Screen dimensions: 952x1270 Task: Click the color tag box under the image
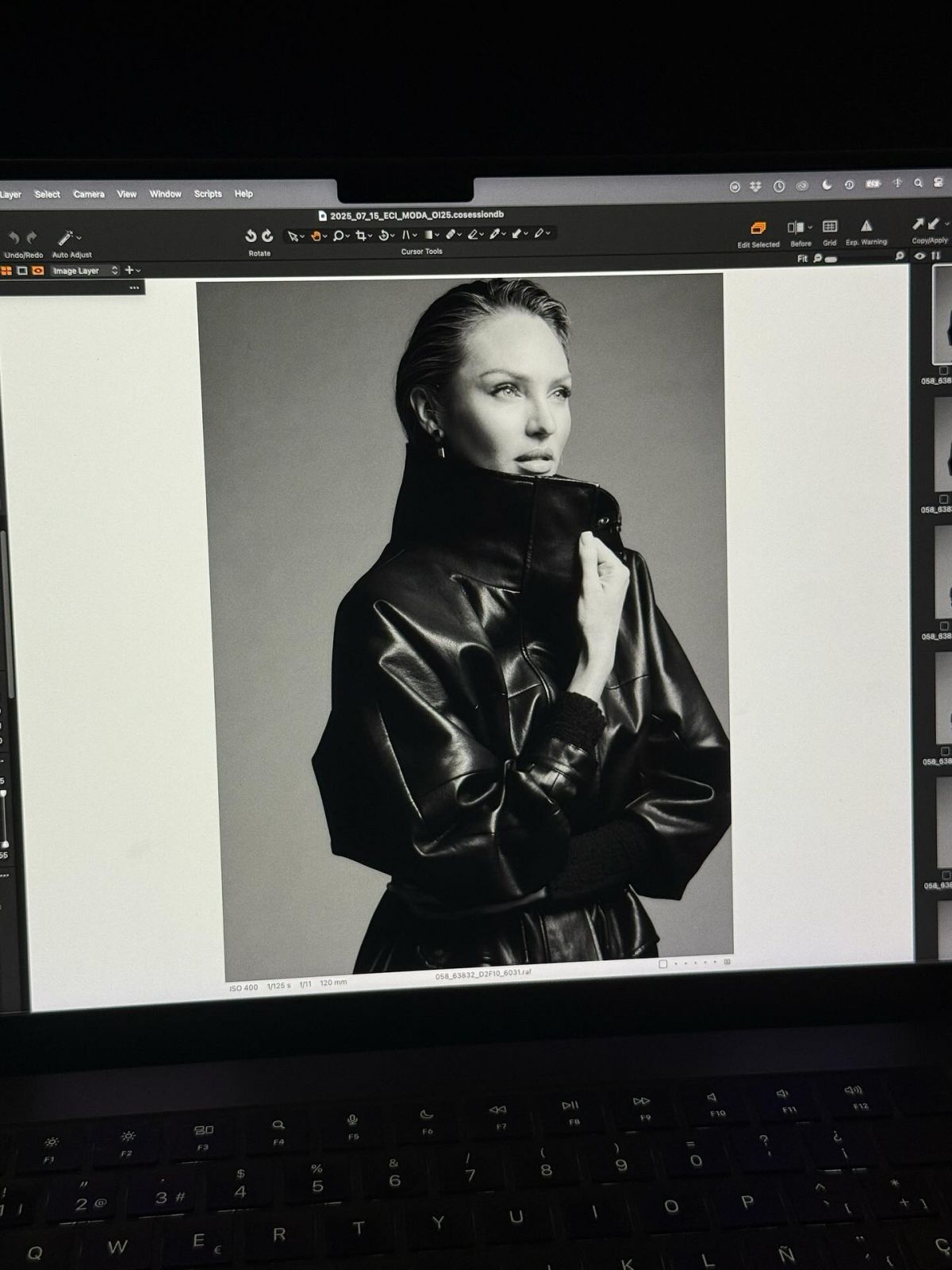[x=663, y=964]
